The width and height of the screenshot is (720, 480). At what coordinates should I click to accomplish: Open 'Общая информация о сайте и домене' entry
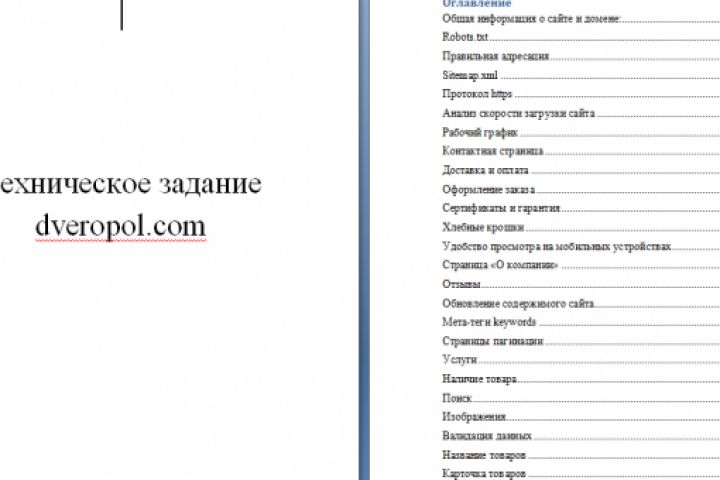(532, 19)
